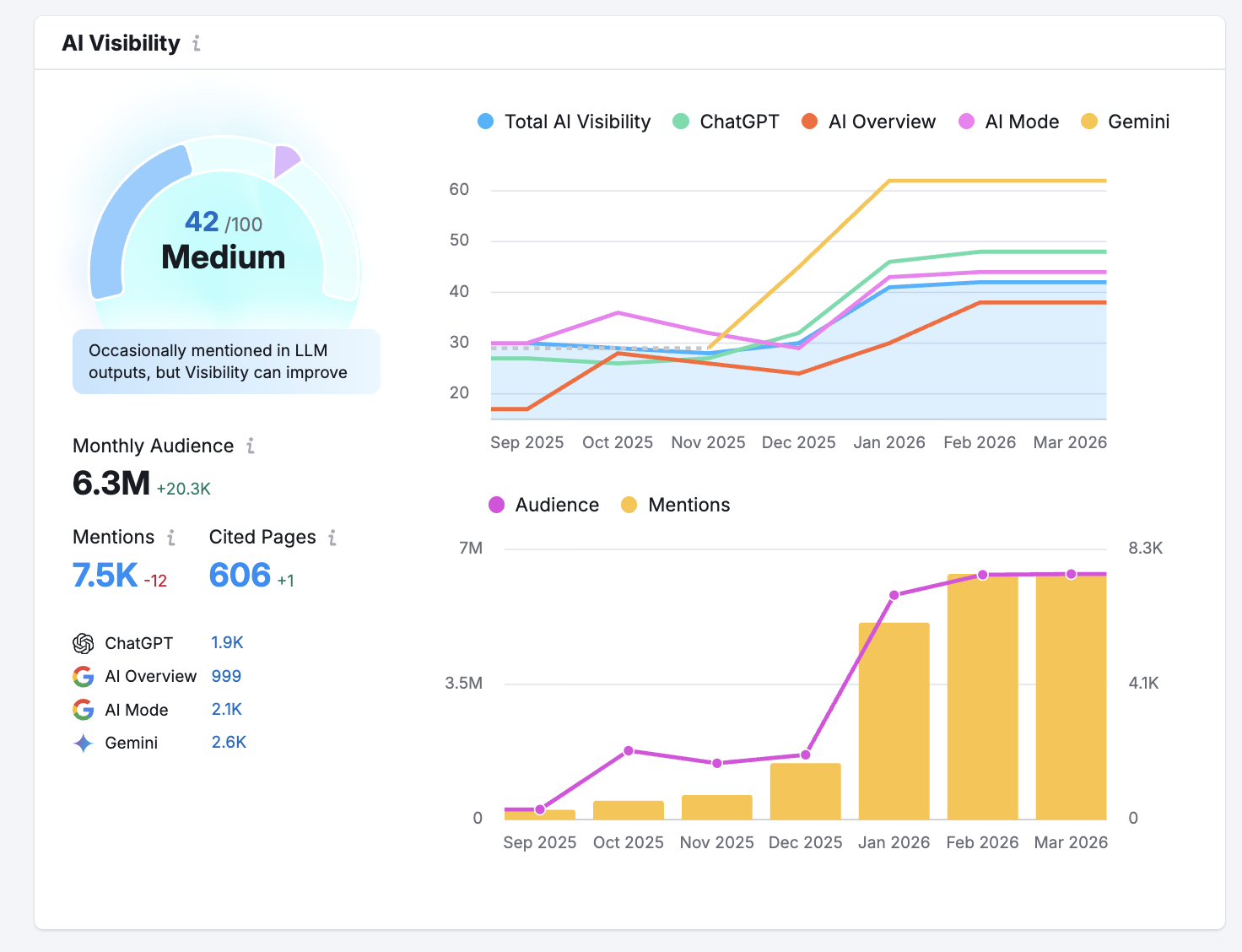Toggle Mentions series in bar chart legend
Image resolution: width=1242 pixels, height=952 pixels.
pyautogui.click(x=676, y=505)
